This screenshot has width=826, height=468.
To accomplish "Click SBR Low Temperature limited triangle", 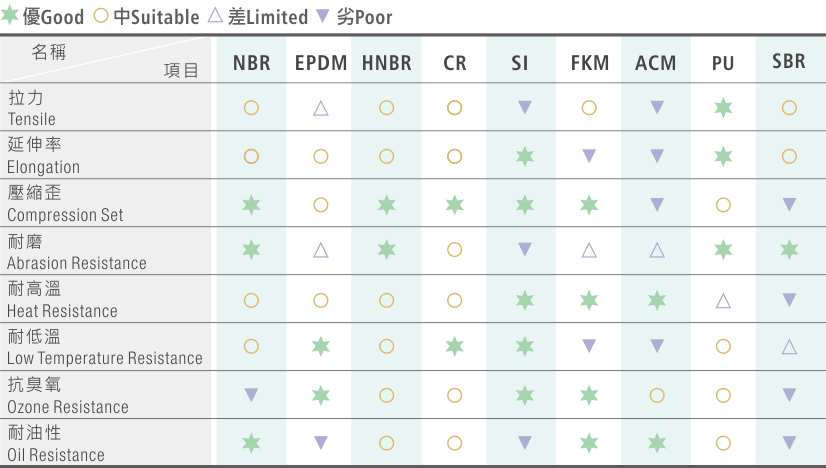I will [x=789, y=346].
